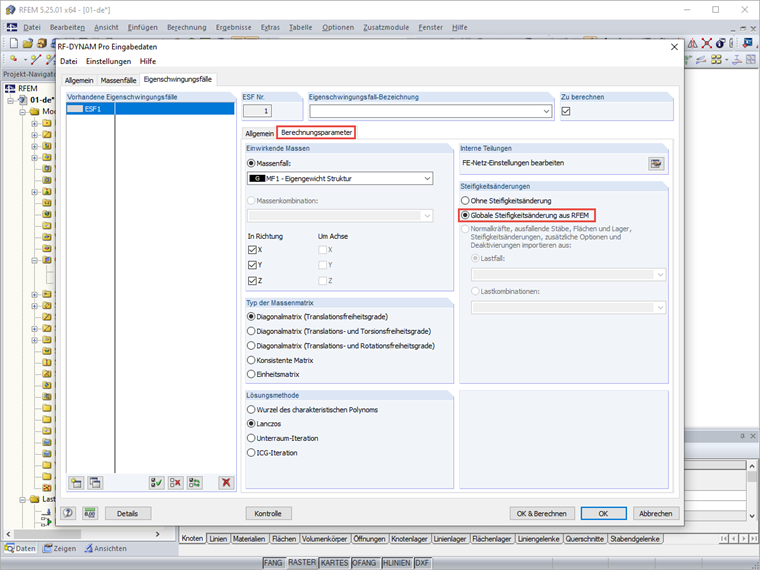Click the OK button
Screen dimensions: 760x570
coord(603,513)
